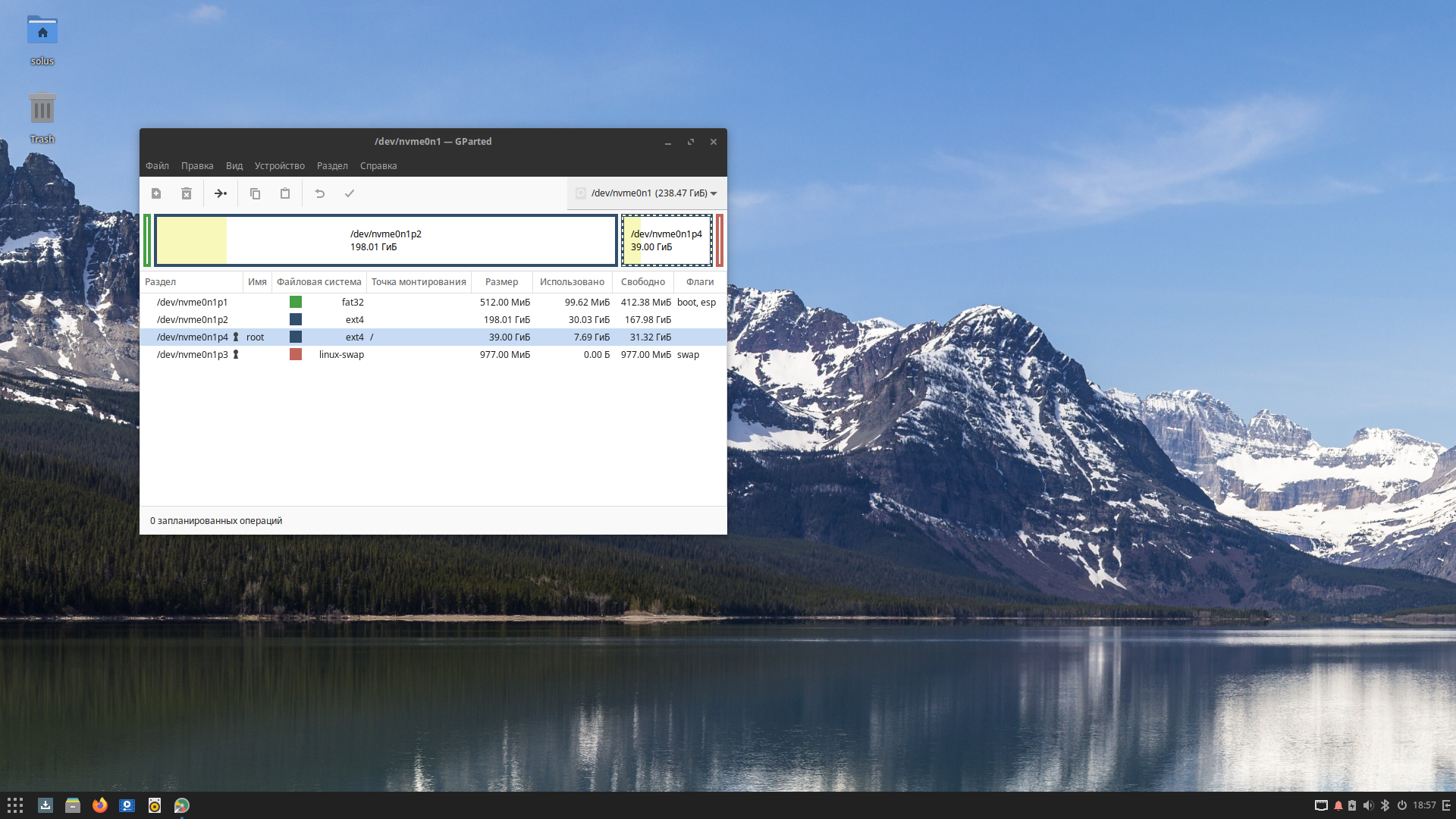This screenshot has width=1456, height=819.
Task: Click the Undo last operation icon
Action: [x=320, y=193]
